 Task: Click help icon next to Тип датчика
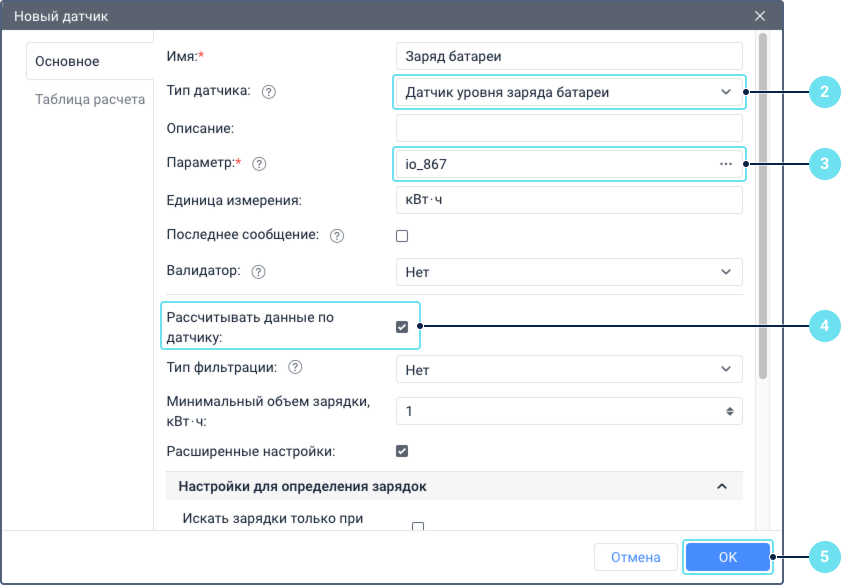pos(268,92)
